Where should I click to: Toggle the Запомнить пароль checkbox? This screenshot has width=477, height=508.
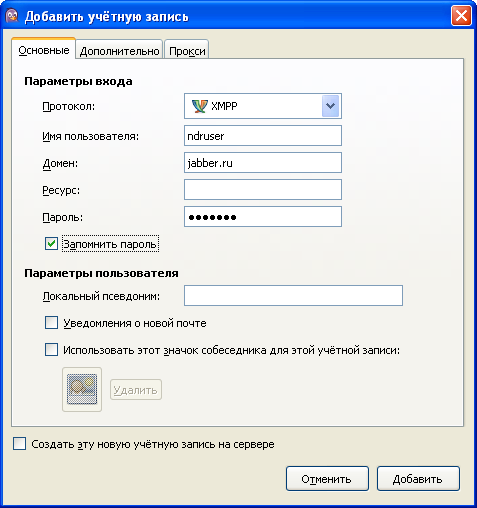[51, 244]
